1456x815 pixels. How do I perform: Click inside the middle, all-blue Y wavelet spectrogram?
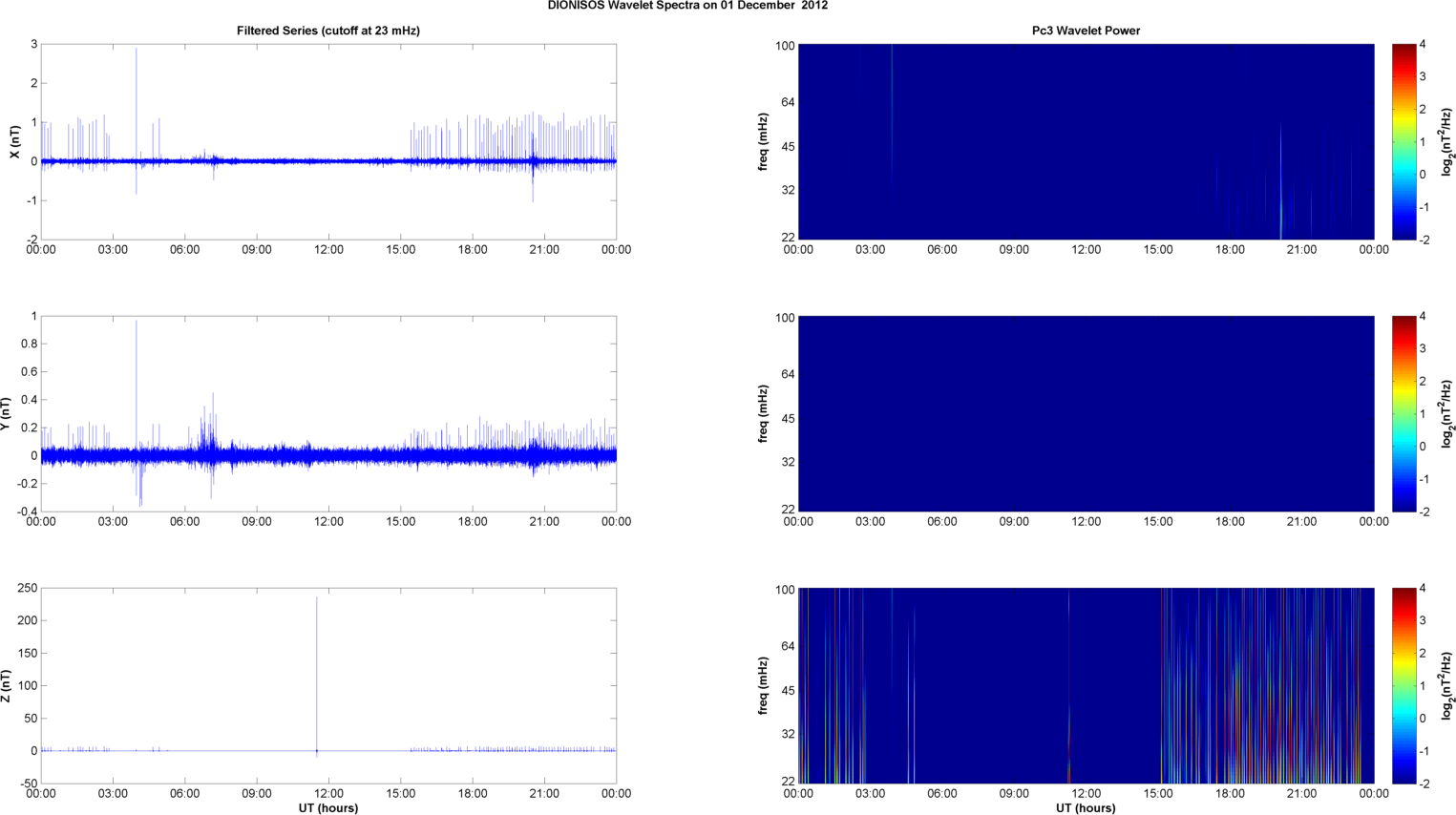click(1086, 413)
